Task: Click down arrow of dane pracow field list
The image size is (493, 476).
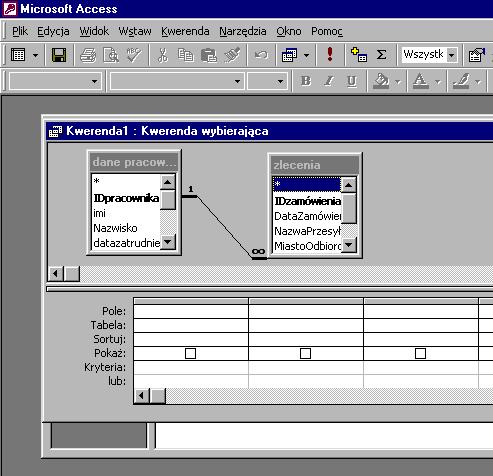Action: 168,242
